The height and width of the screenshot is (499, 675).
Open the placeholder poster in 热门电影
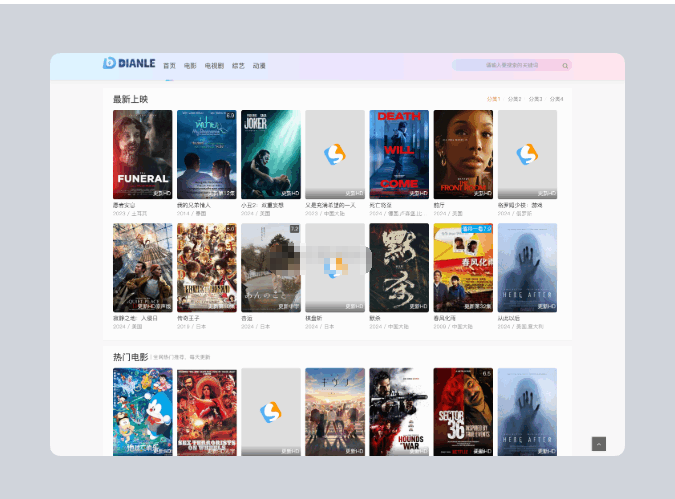(x=271, y=412)
